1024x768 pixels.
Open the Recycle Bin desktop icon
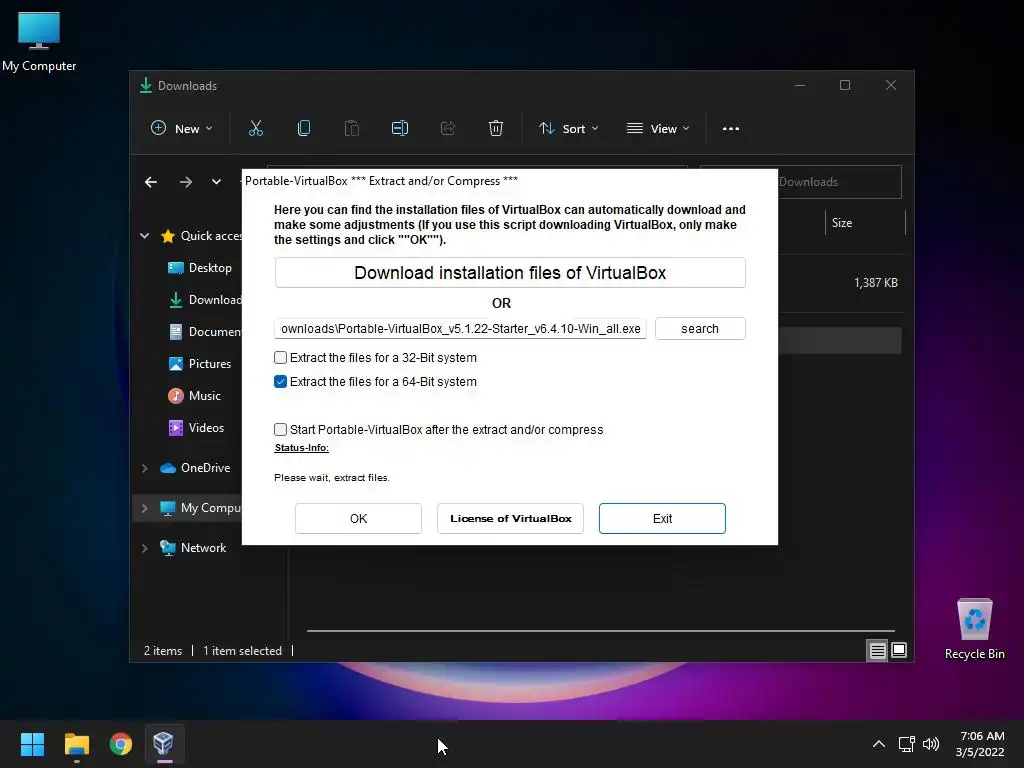[x=974, y=629]
